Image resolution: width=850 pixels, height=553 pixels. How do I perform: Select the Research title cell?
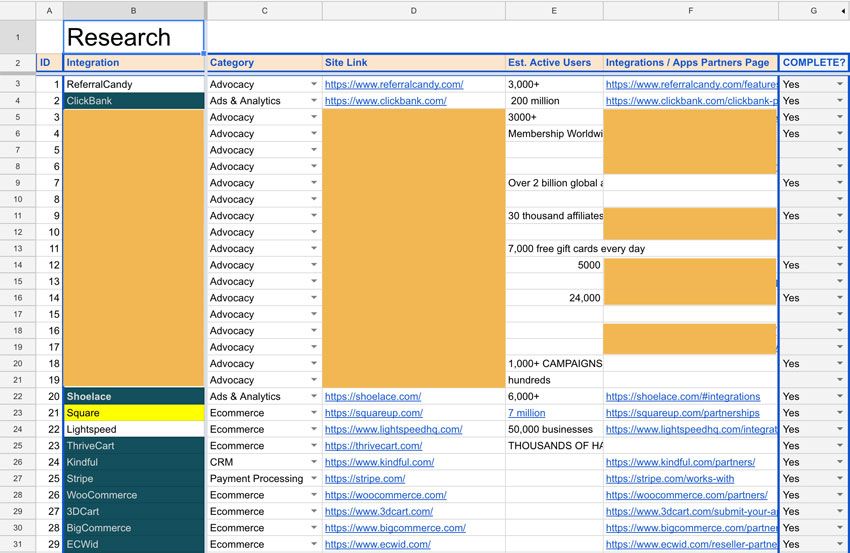click(x=134, y=37)
